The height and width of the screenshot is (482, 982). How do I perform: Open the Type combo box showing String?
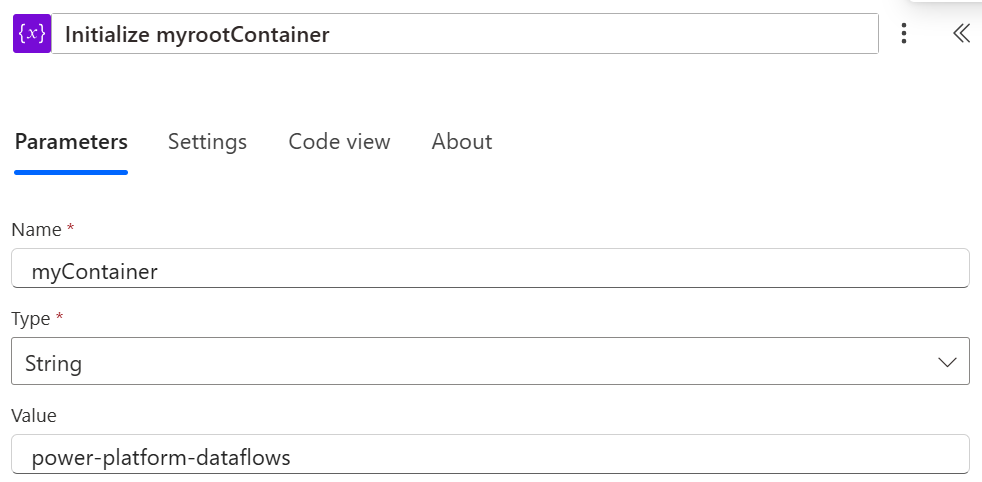[x=490, y=362]
